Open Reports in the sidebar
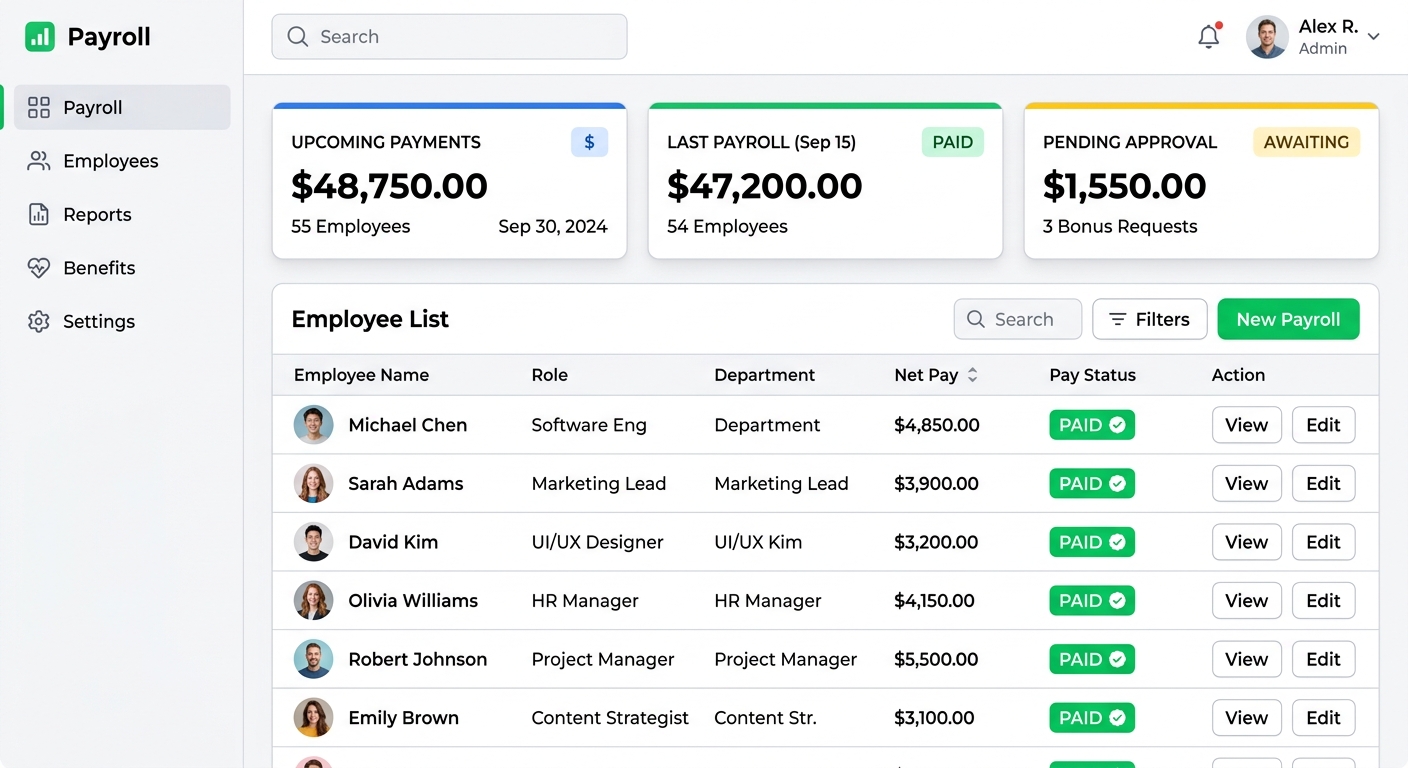 (122, 214)
